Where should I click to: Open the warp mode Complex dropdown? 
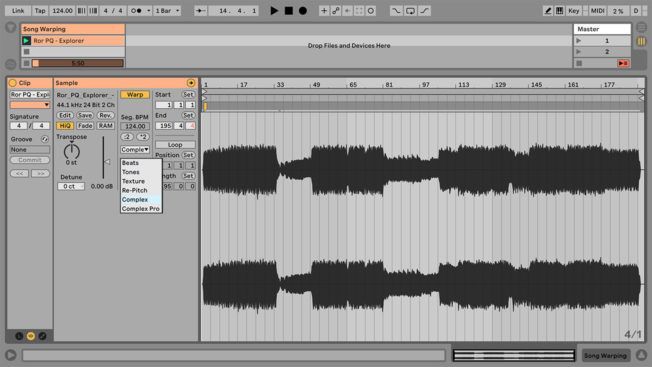tap(135, 150)
